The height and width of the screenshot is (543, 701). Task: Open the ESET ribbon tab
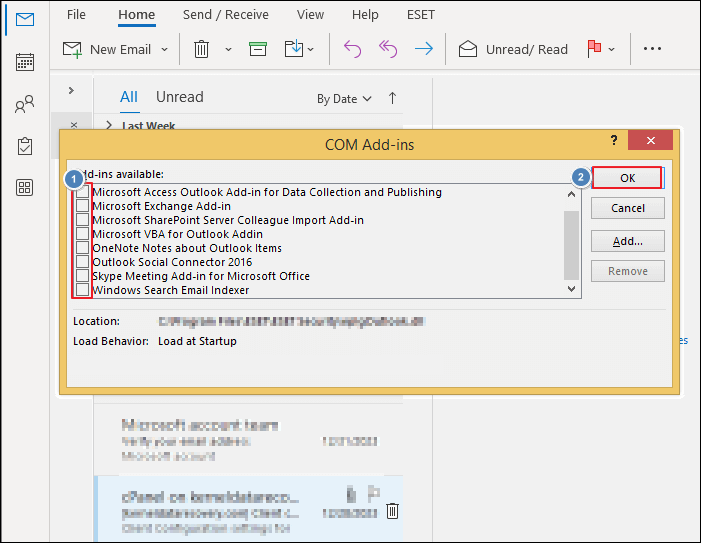coord(421,15)
